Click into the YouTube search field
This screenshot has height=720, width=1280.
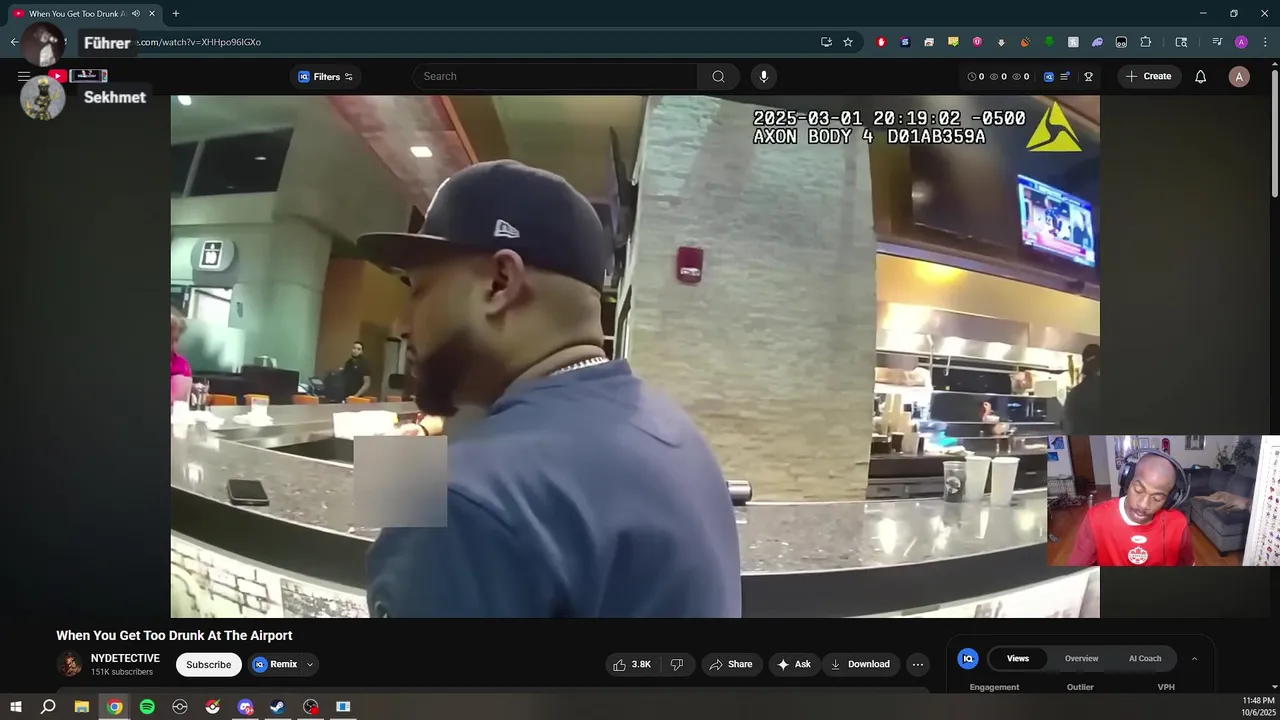tap(555, 77)
